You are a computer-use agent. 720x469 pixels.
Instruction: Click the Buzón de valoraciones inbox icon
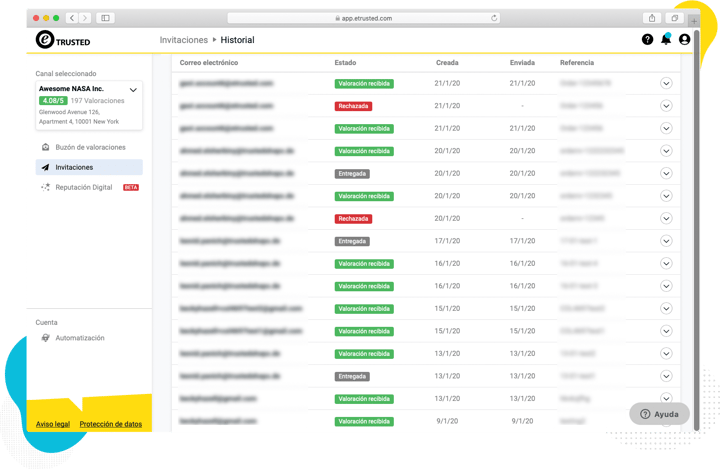tap(45, 147)
